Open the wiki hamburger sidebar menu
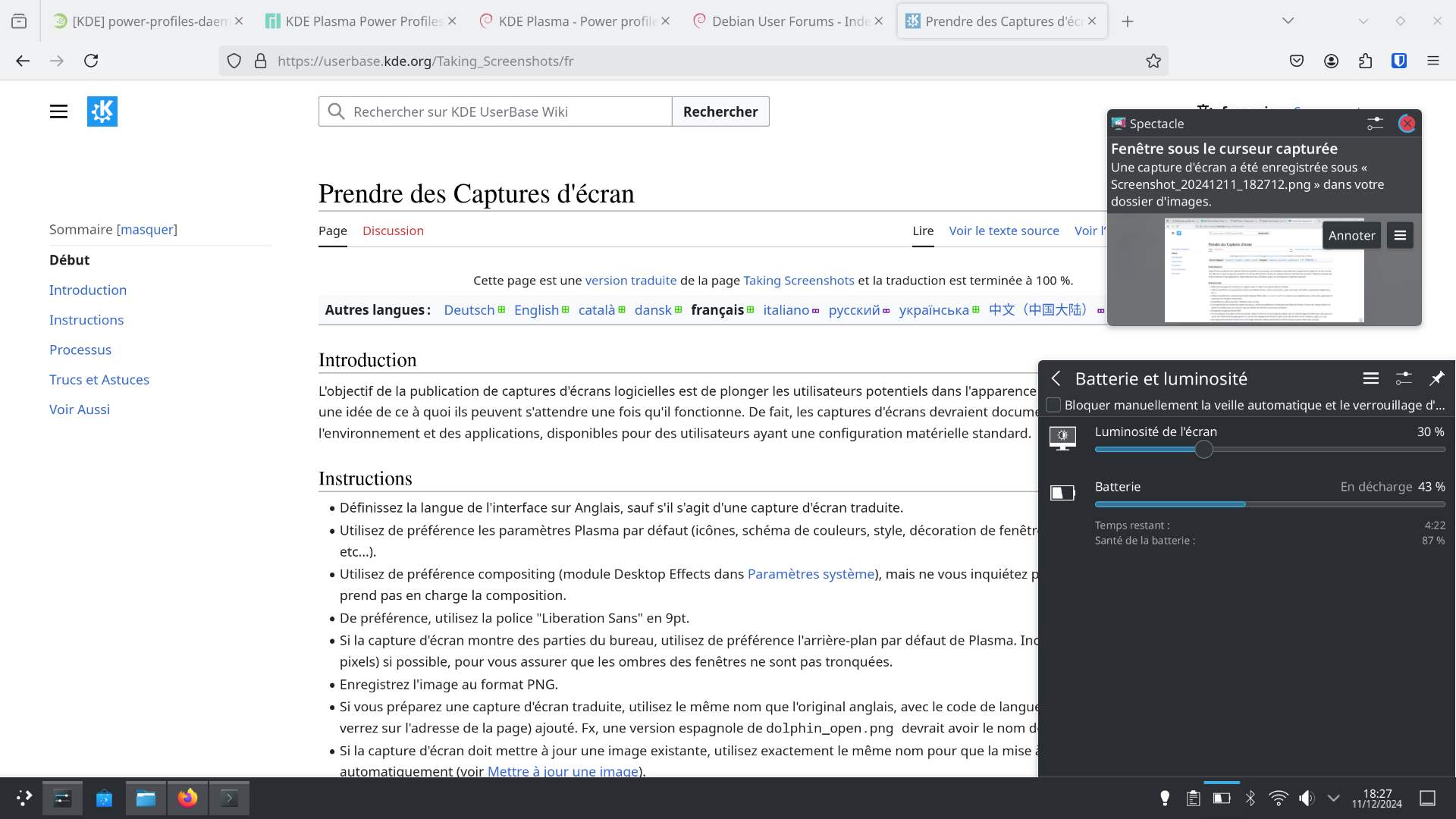The image size is (1456, 819). 58,111
